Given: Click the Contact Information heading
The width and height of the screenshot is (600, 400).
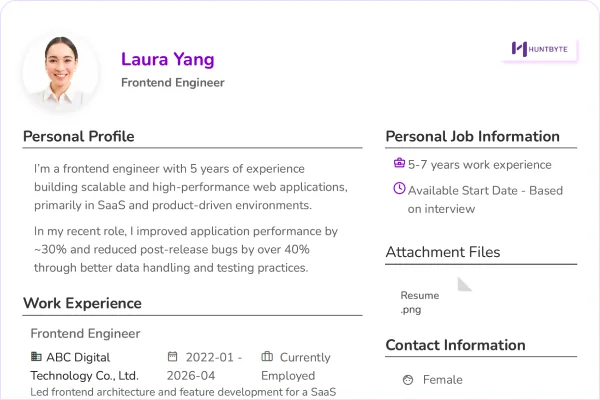Looking at the screenshot, I should tap(455, 345).
